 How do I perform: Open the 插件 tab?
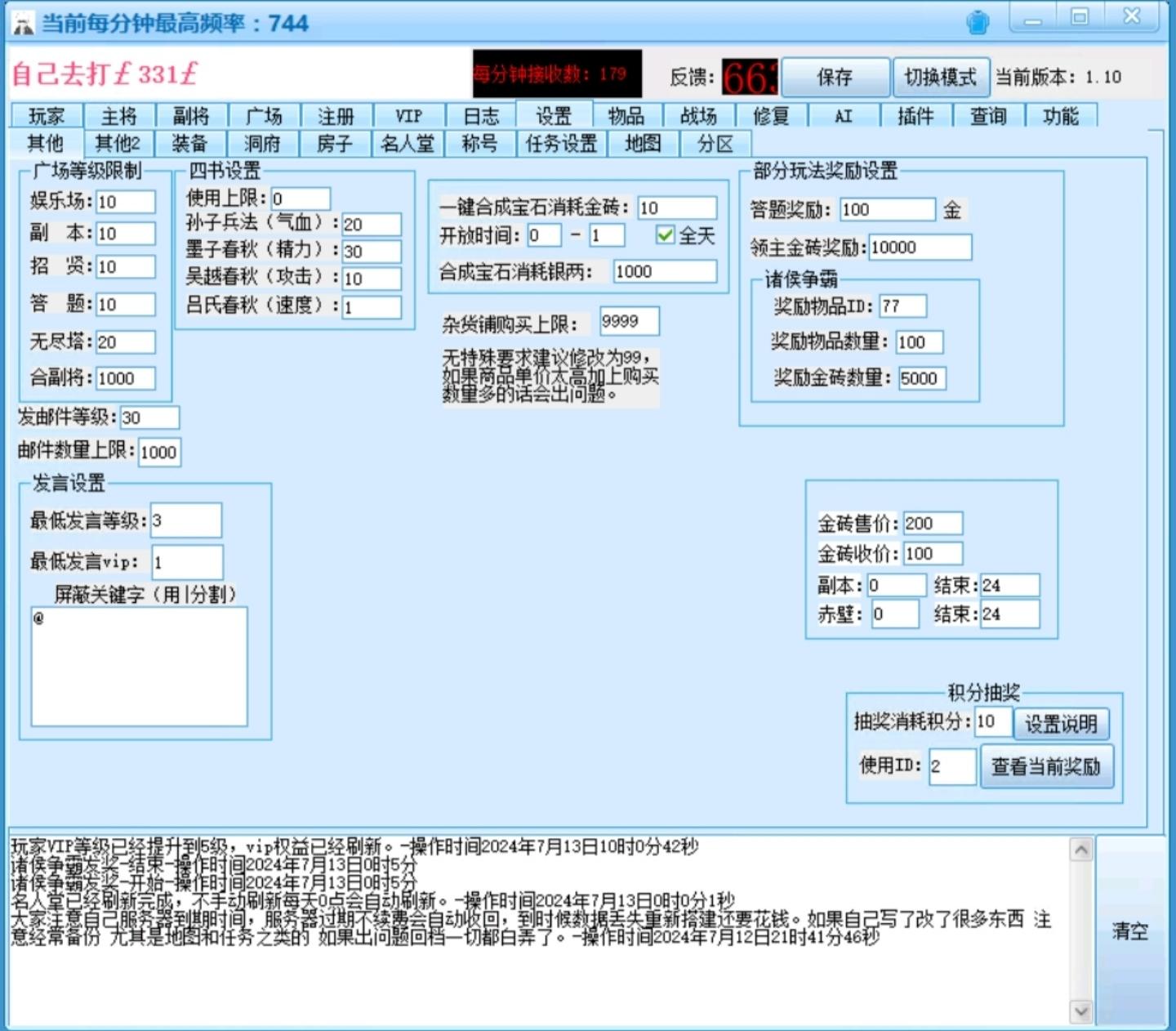(x=915, y=116)
